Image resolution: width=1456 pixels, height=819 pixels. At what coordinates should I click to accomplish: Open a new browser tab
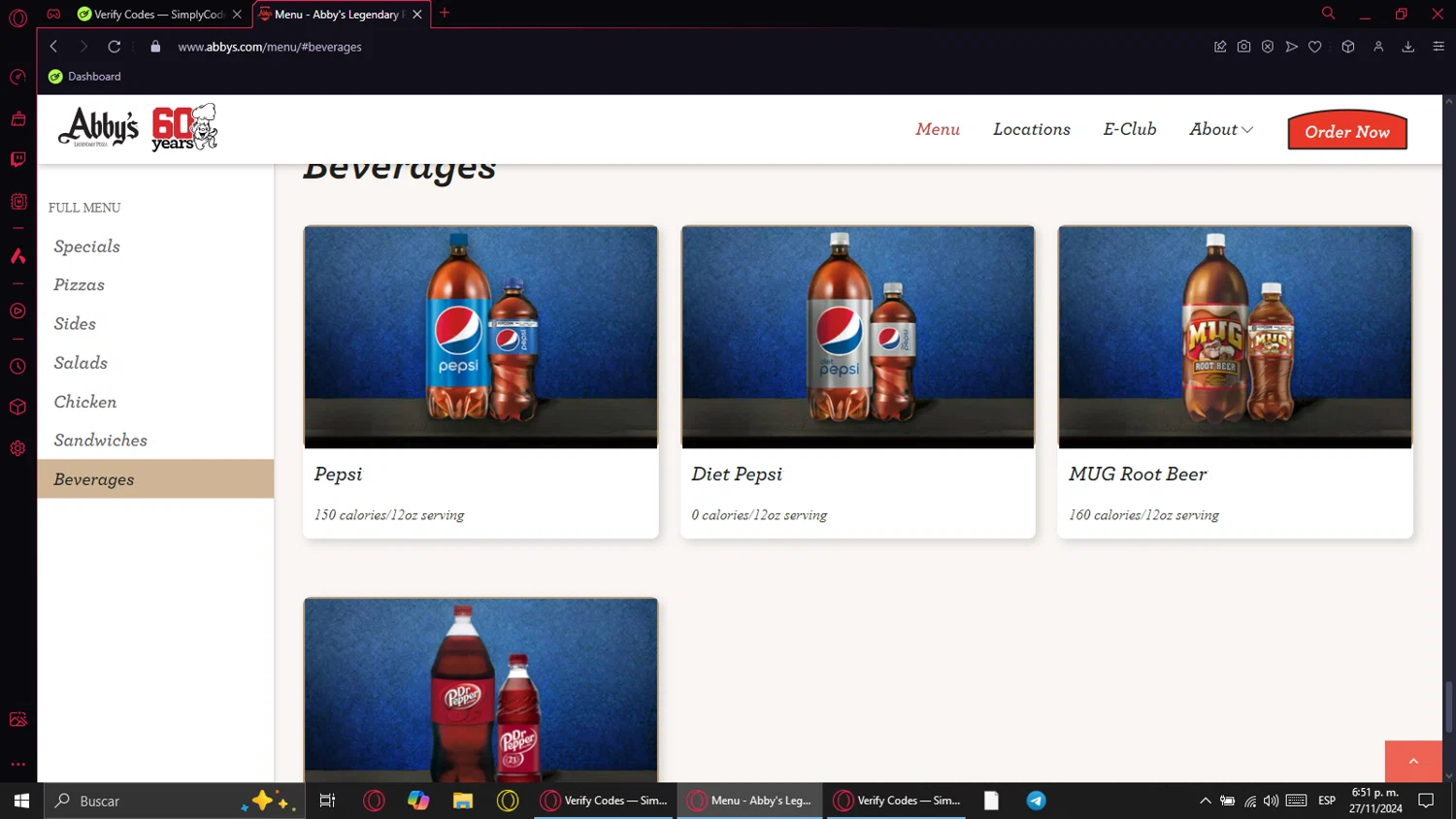pos(445,14)
